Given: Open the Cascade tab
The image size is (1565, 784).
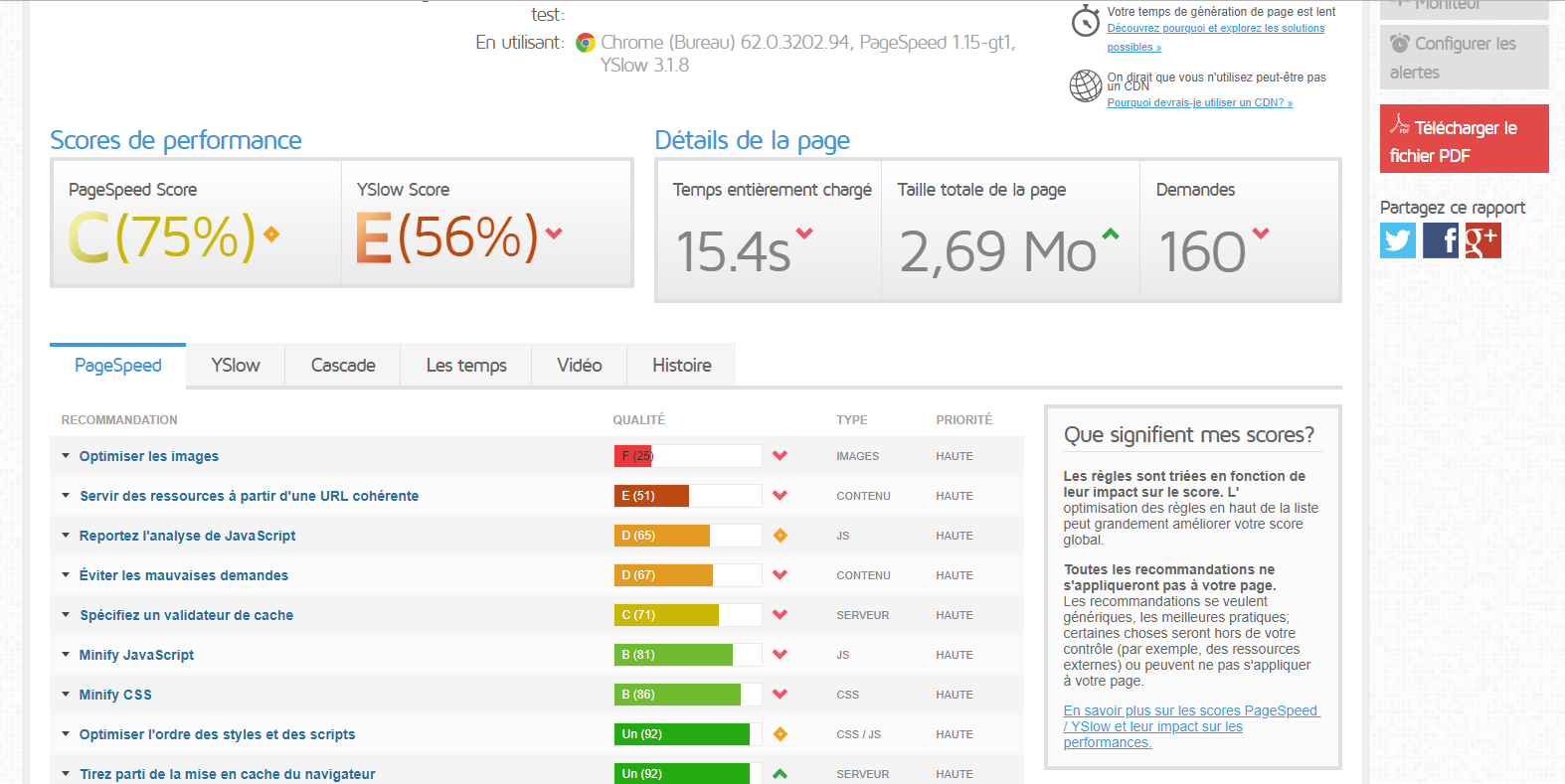Looking at the screenshot, I should point(343,365).
